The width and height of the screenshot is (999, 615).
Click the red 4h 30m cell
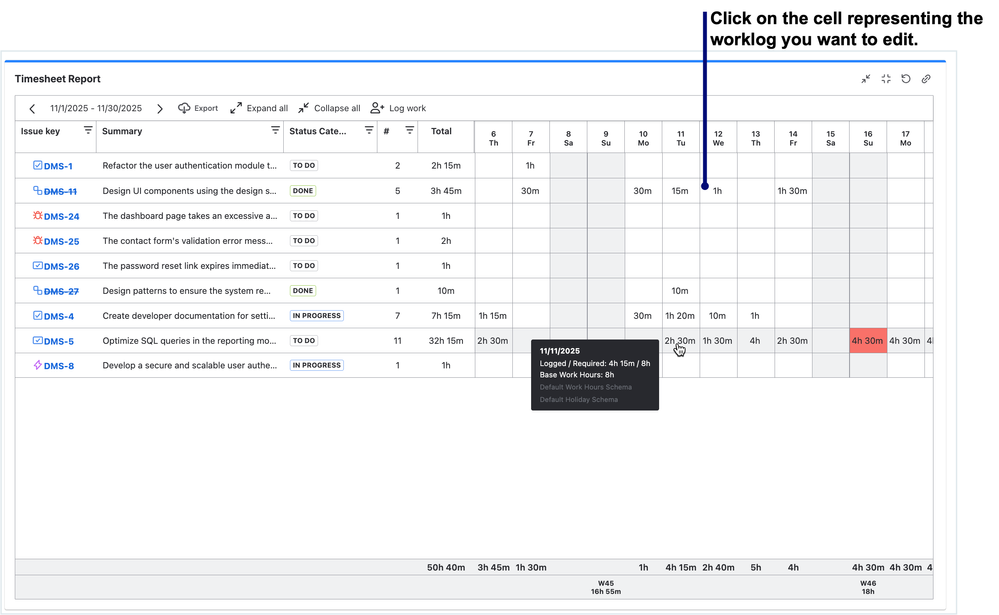tap(868, 341)
